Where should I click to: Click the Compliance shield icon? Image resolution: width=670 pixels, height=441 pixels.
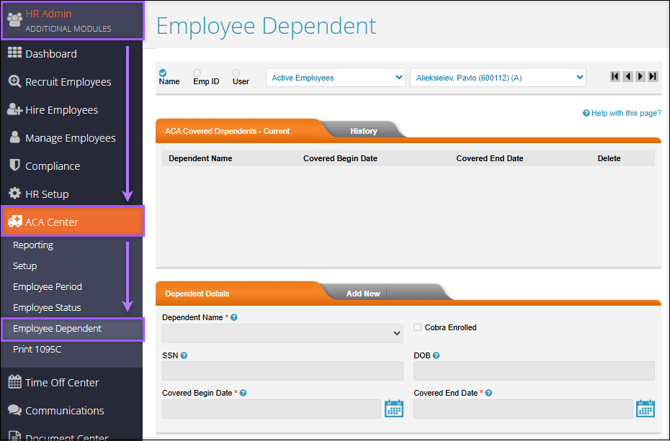click(15, 165)
